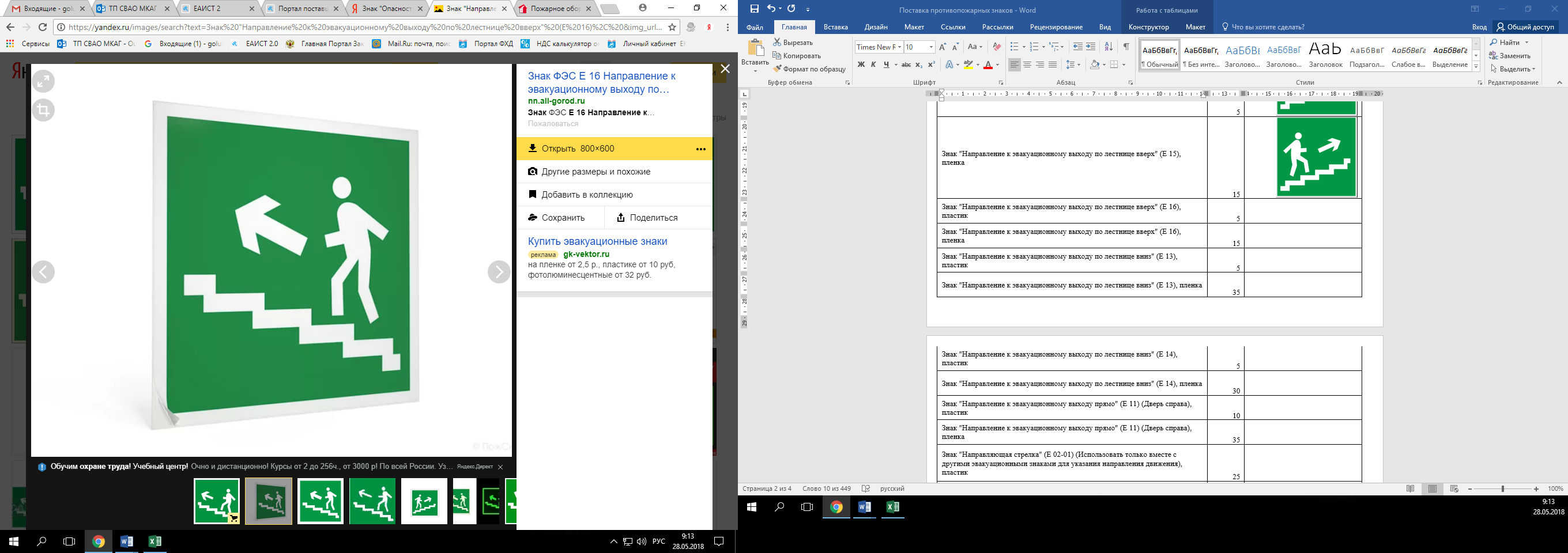Click the sort icon in paragraph group
This screenshot has height=553, width=1568.
(x=1109, y=47)
